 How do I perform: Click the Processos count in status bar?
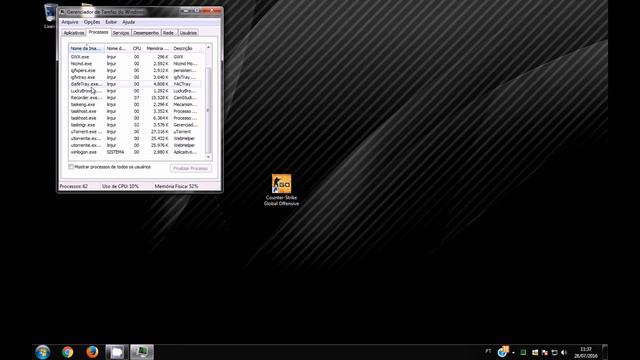[x=74, y=186]
